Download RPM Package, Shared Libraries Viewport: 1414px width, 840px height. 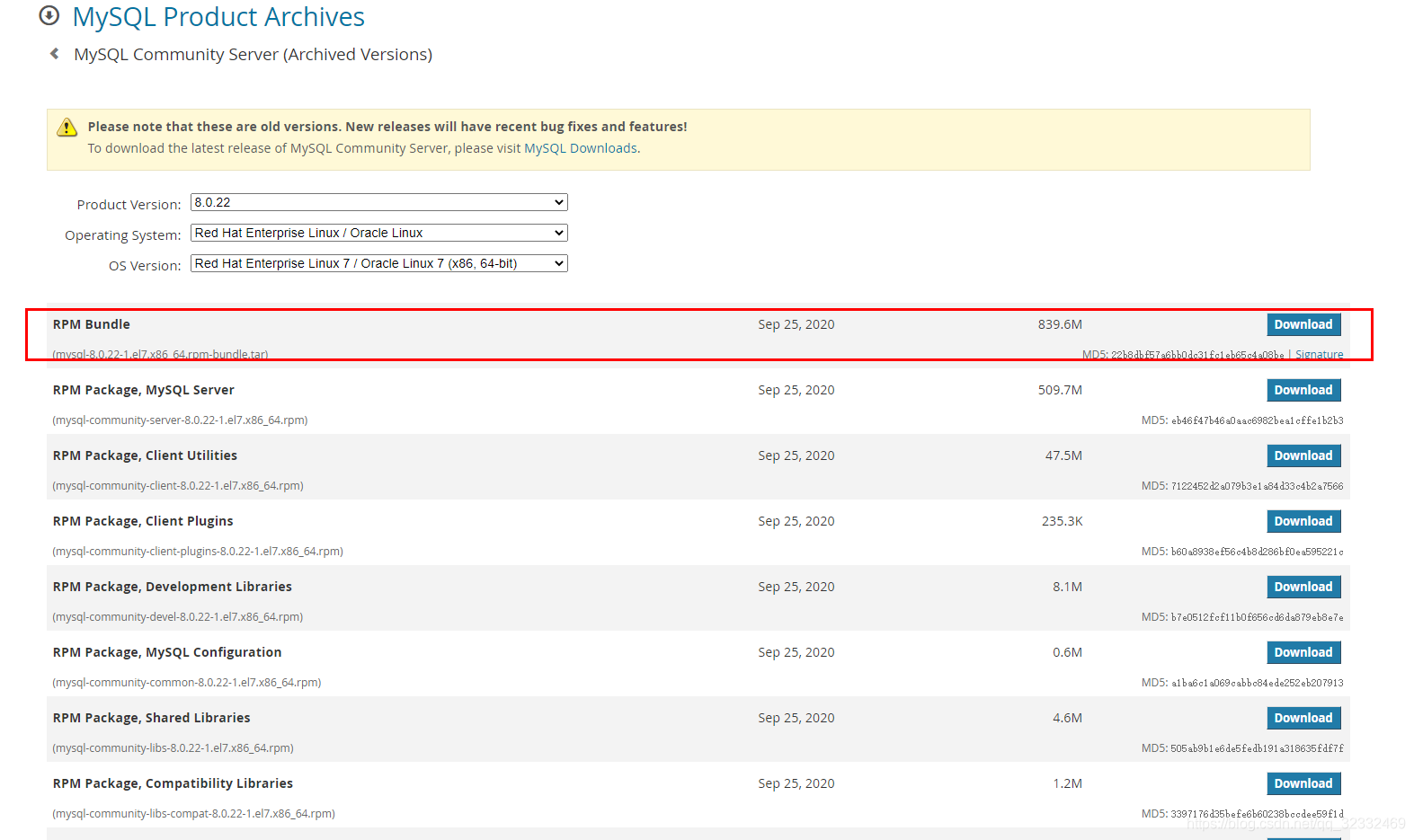pos(1303,718)
